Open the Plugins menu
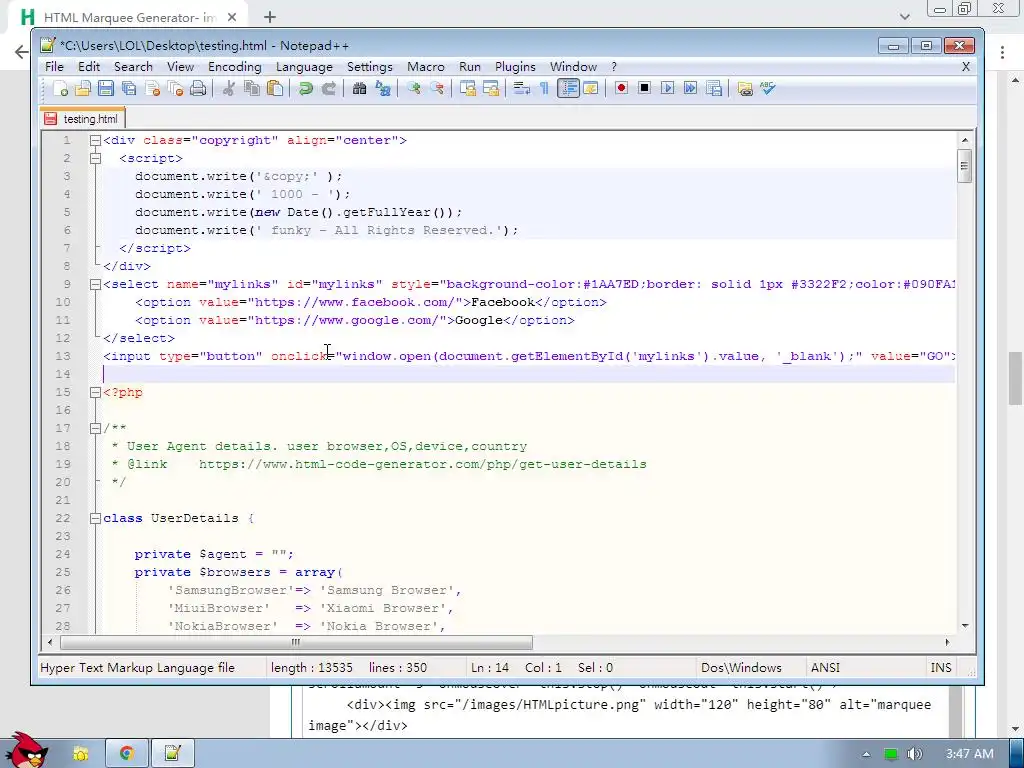The width and height of the screenshot is (1024, 768). tap(515, 67)
